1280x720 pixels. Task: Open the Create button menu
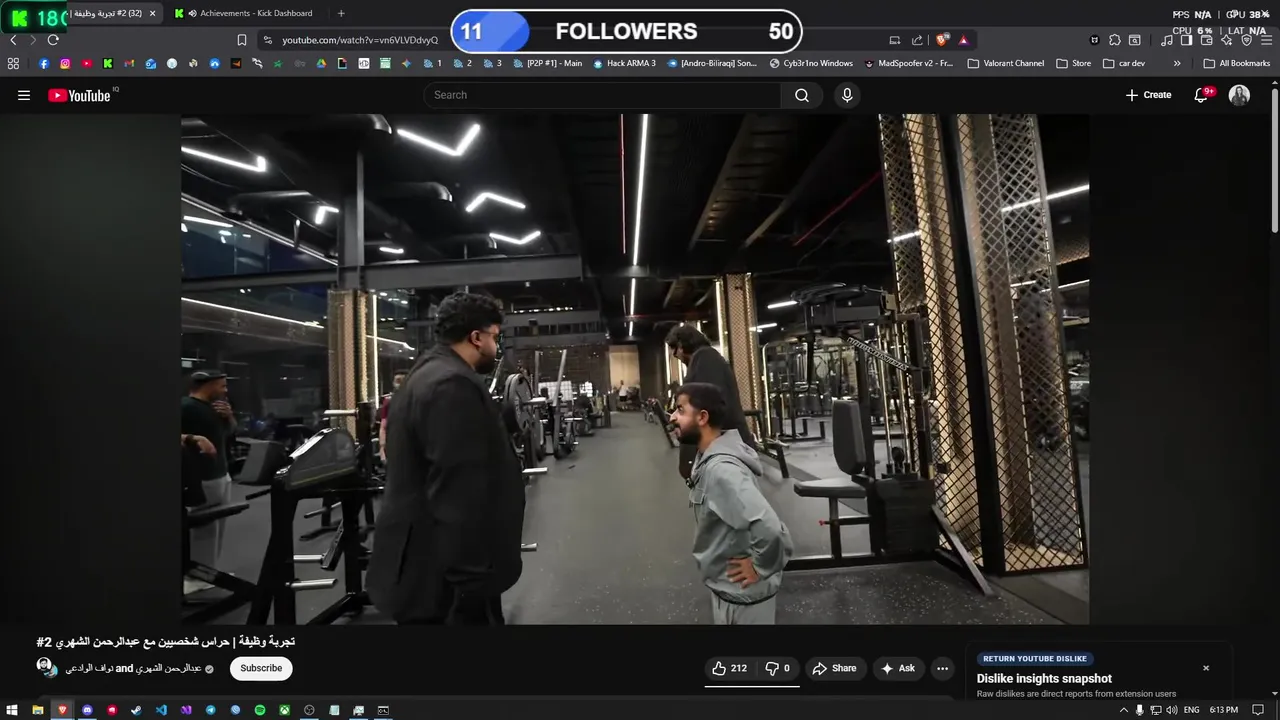pos(1148,95)
